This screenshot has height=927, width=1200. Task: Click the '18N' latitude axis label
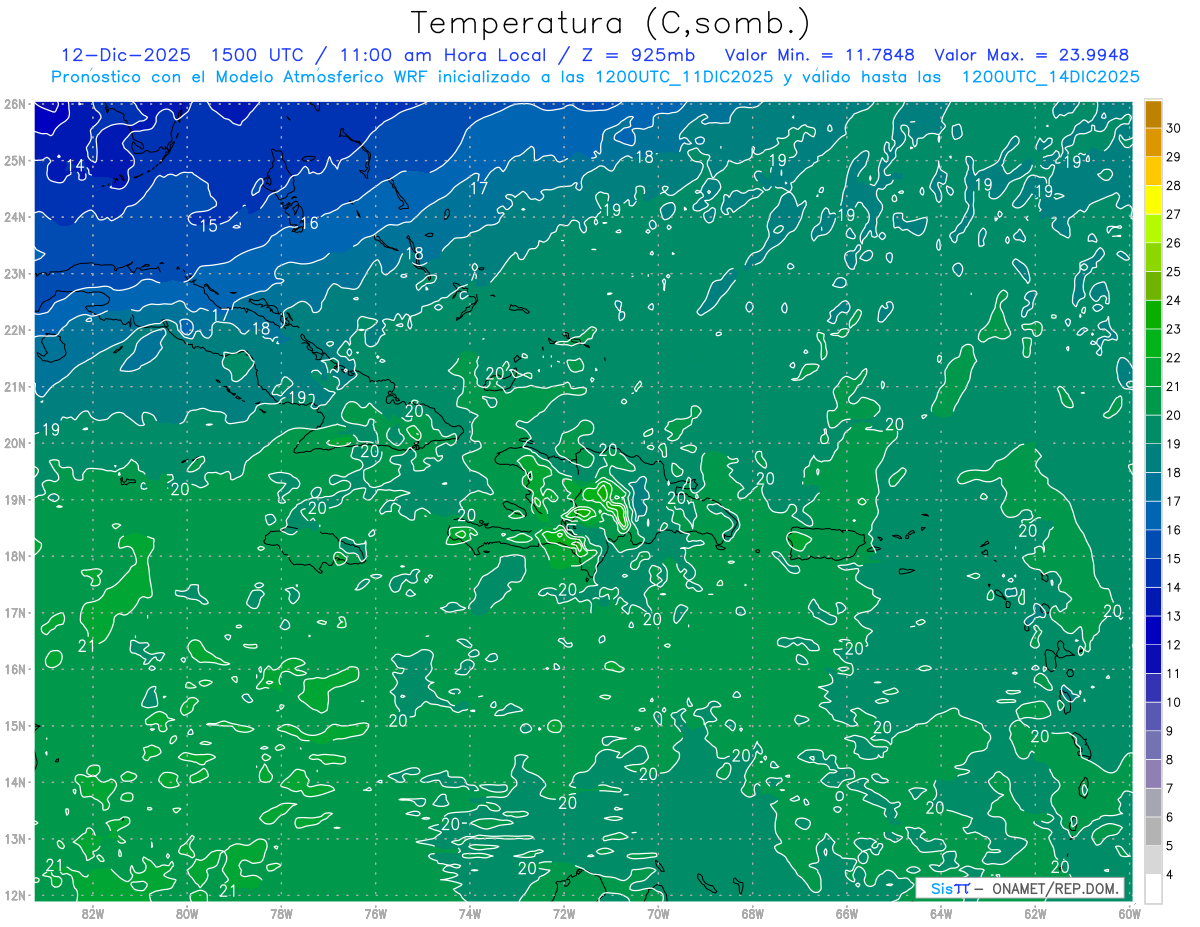click(14, 556)
